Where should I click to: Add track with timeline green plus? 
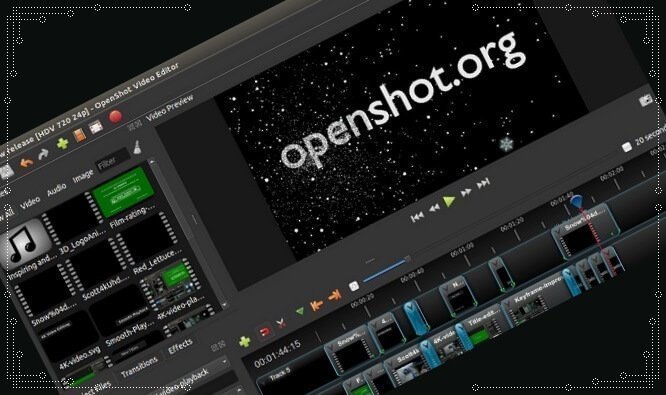[245, 341]
